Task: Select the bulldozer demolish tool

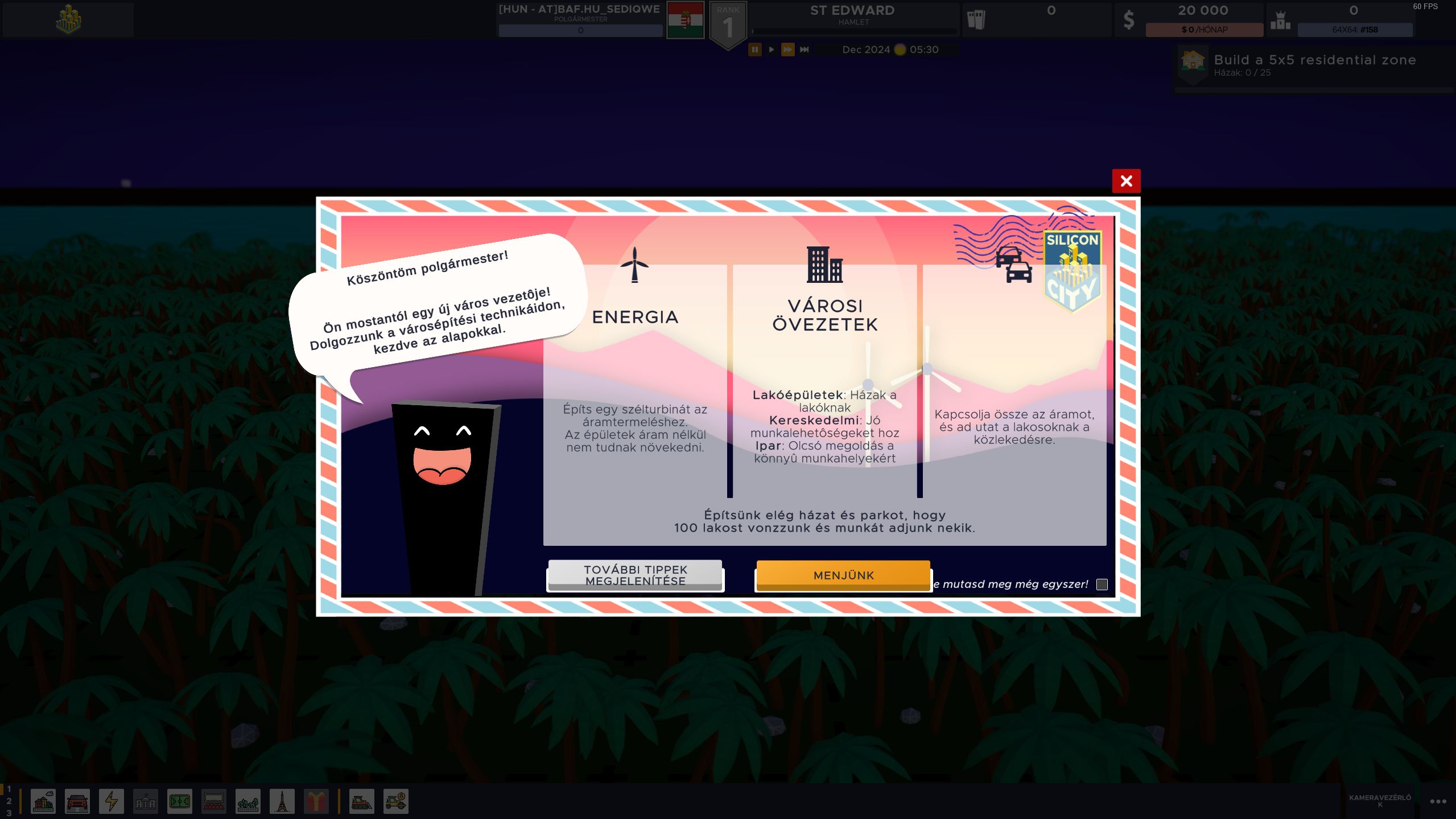Action: point(362,801)
